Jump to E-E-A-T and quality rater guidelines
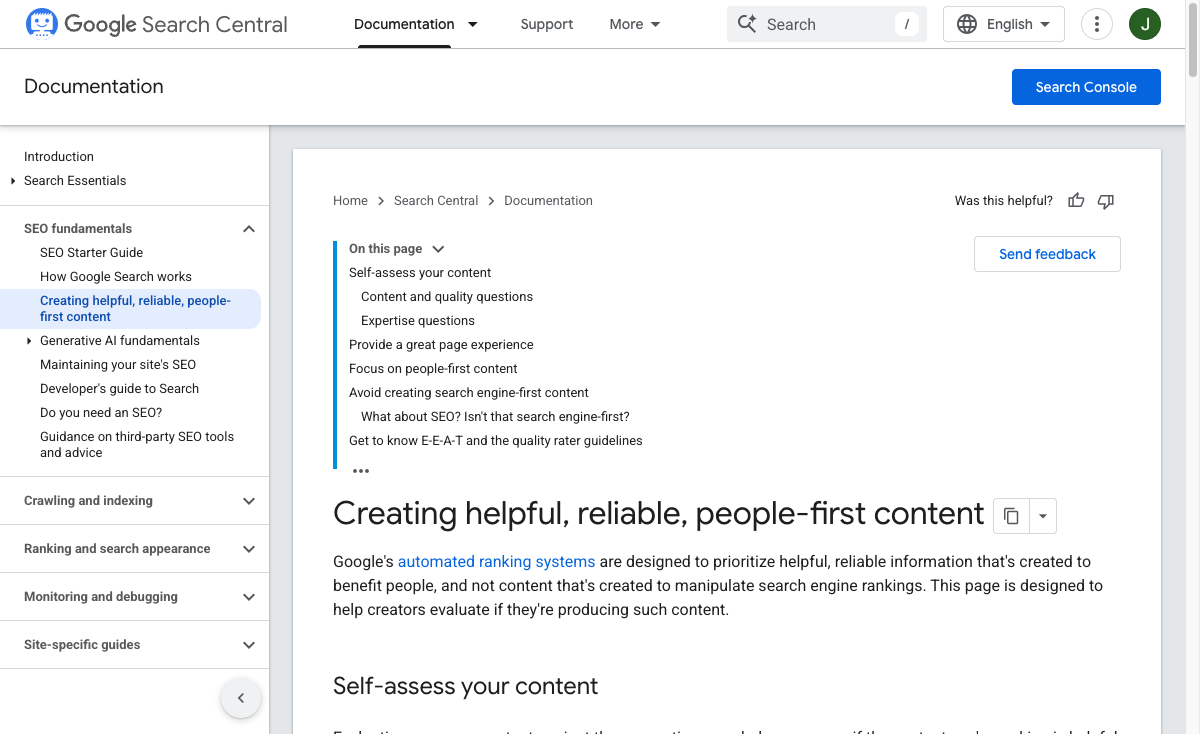This screenshot has width=1200, height=734. [496, 441]
